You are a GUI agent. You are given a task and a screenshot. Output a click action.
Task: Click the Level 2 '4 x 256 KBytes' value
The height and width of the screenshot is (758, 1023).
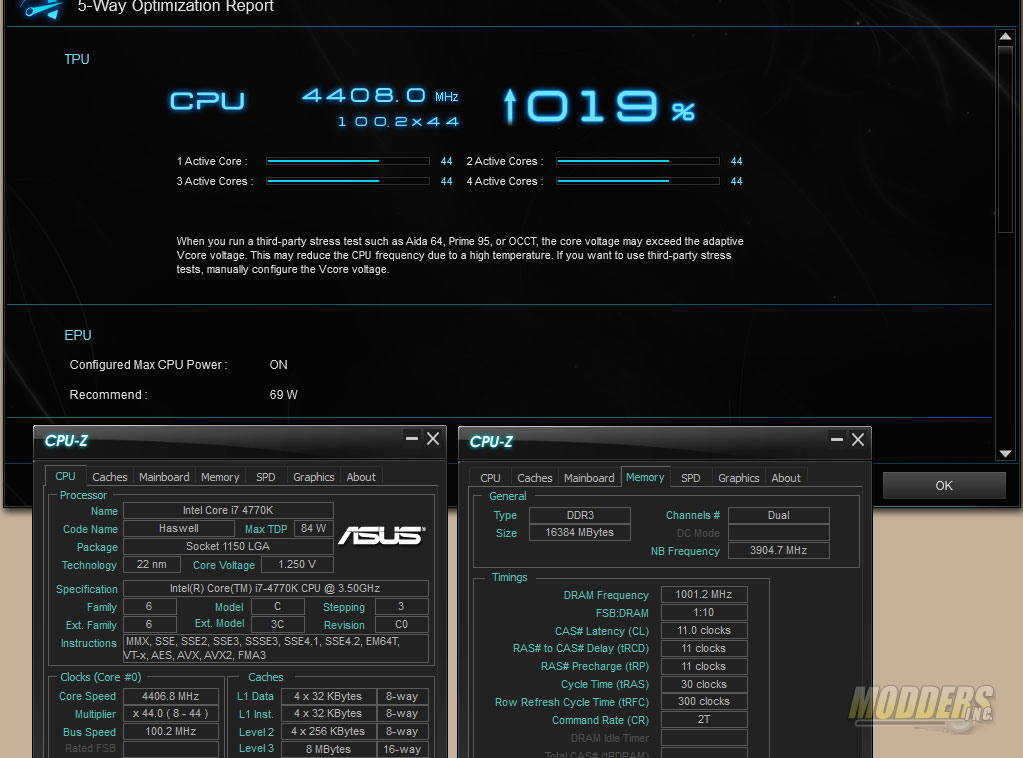[328, 731]
